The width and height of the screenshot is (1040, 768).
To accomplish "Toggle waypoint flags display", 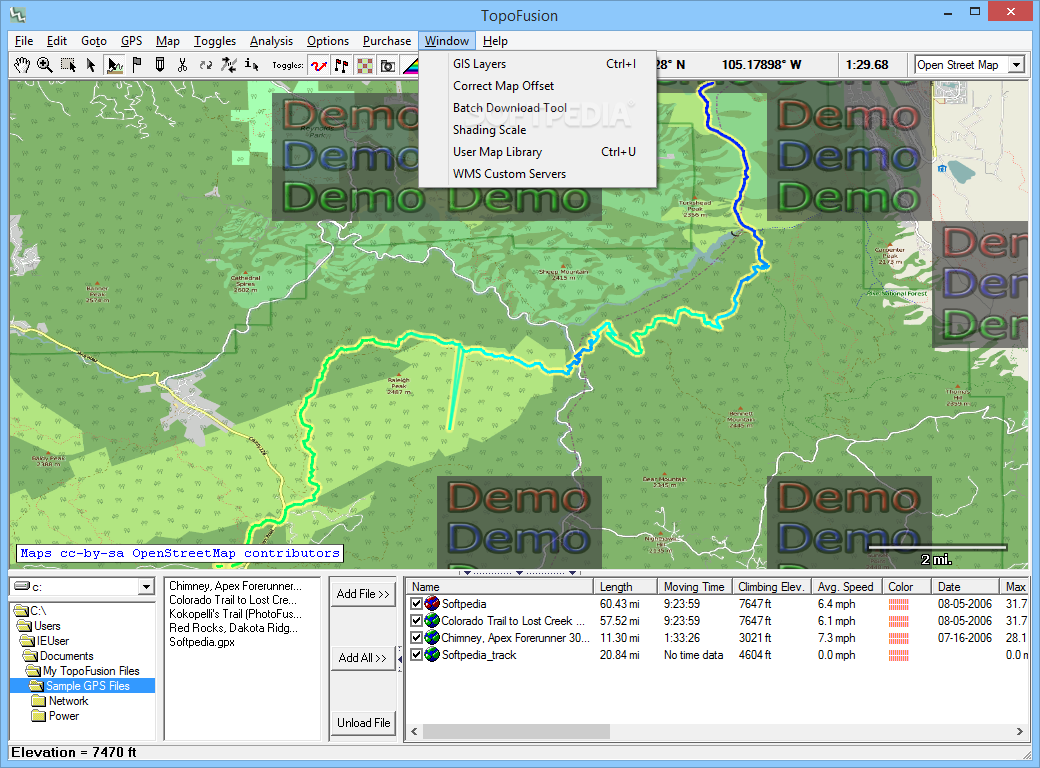I will point(342,65).
